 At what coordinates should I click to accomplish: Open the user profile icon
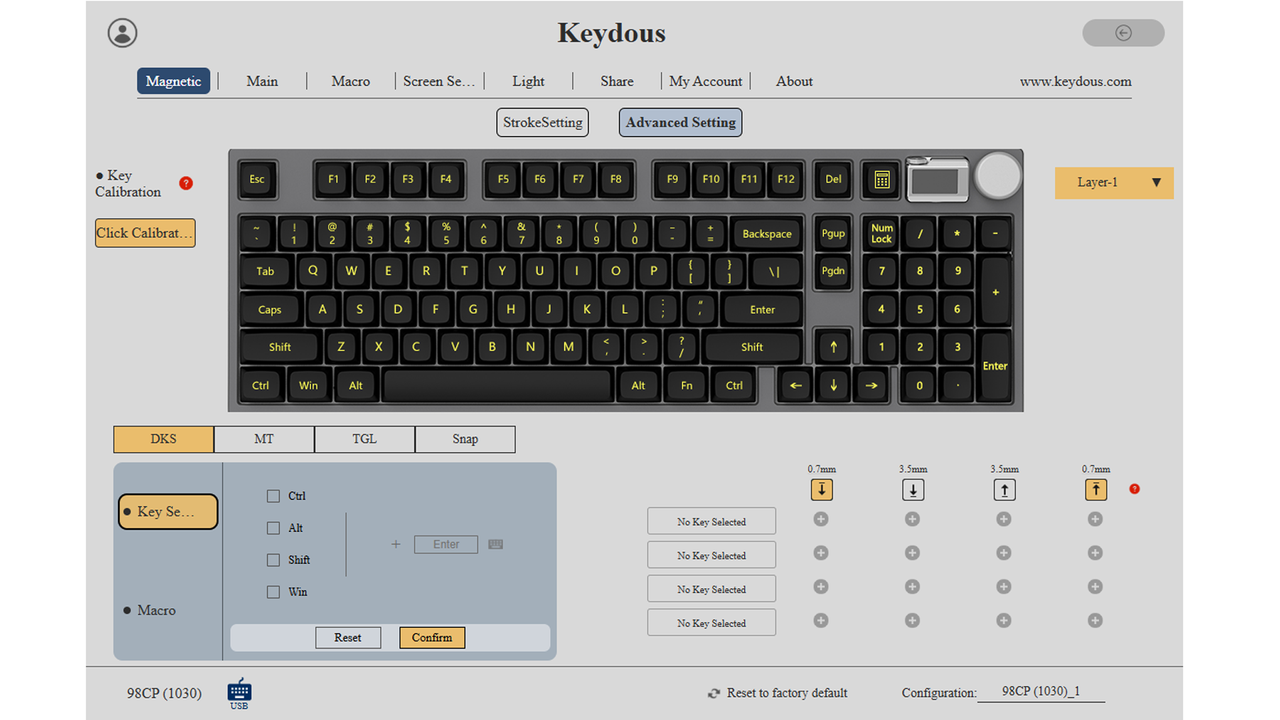122,33
